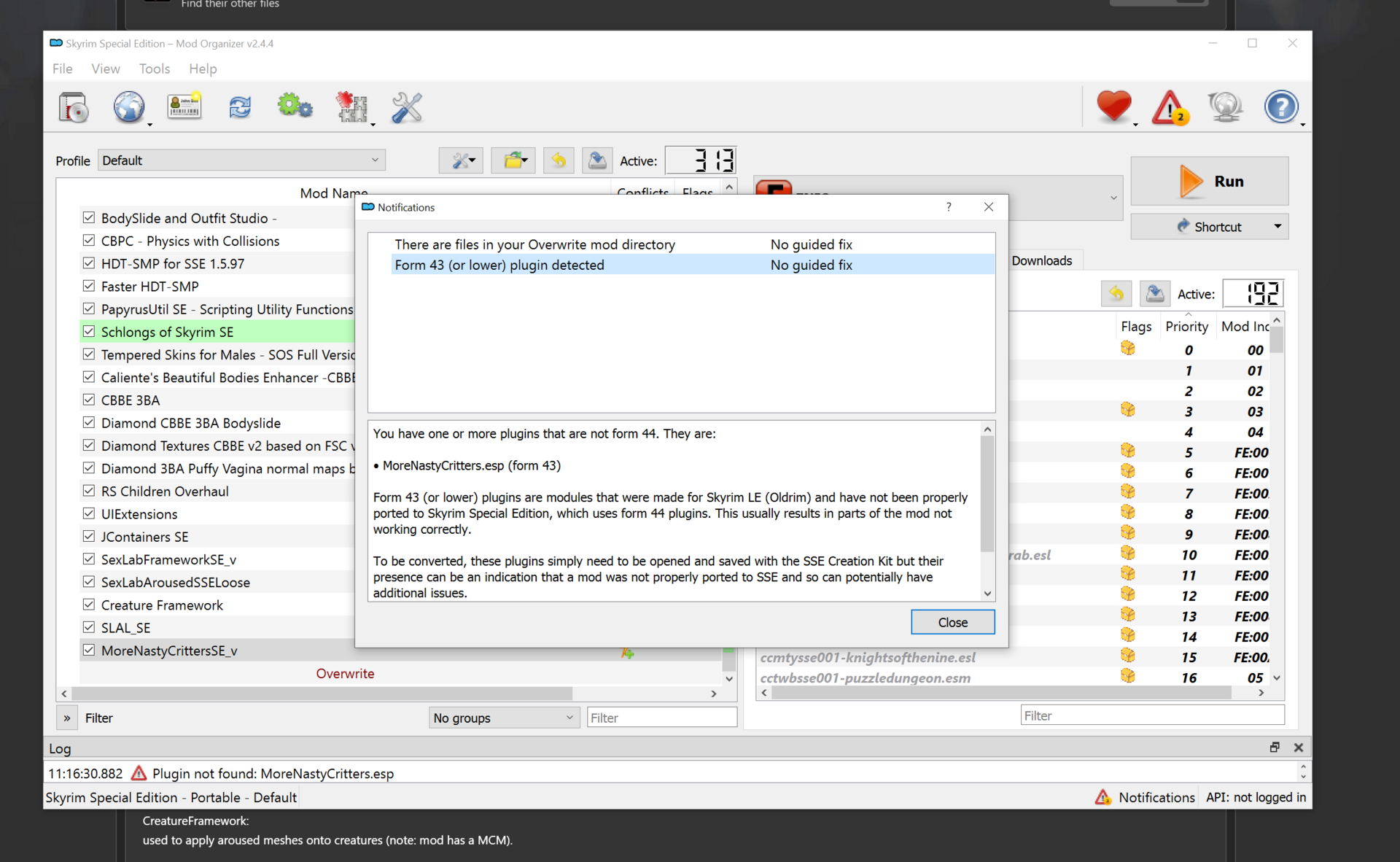The image size is (1400, 862).
Task: Click the flag icon for plugin priority 3
Action: click(1128, 410)
